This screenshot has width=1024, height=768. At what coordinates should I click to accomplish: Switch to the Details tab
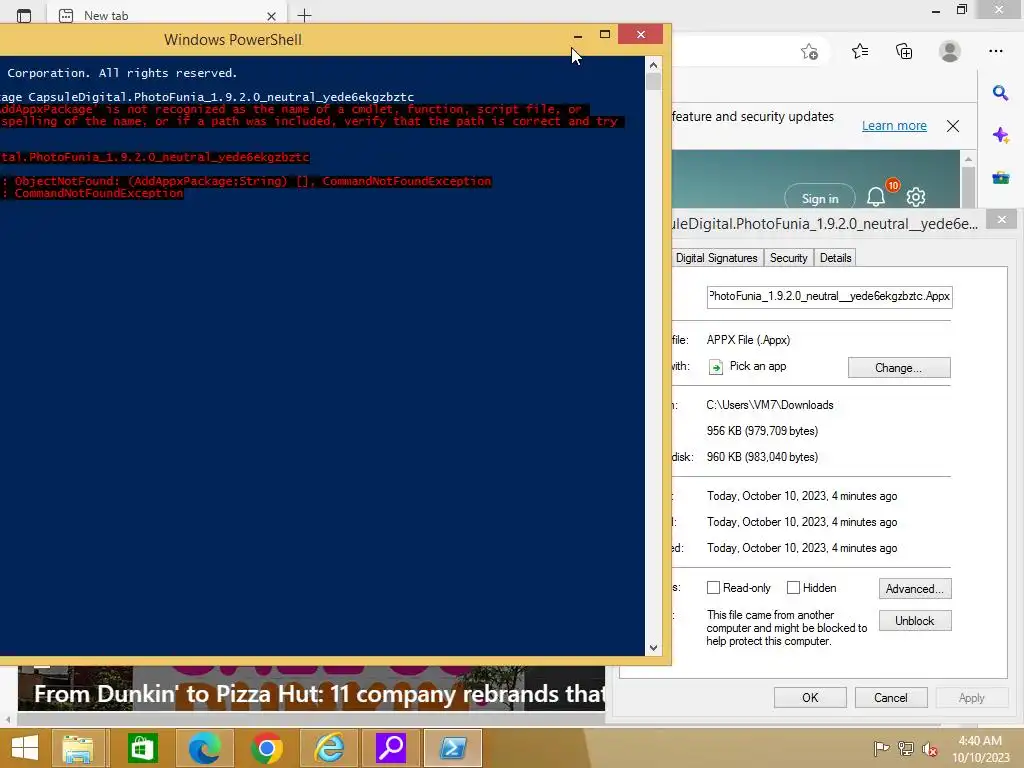[835, 258]
